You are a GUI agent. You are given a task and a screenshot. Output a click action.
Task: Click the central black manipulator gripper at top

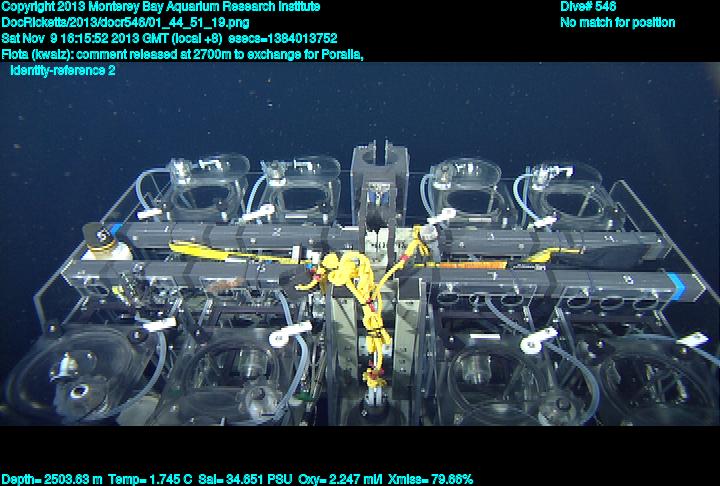(x=381, y=165)
